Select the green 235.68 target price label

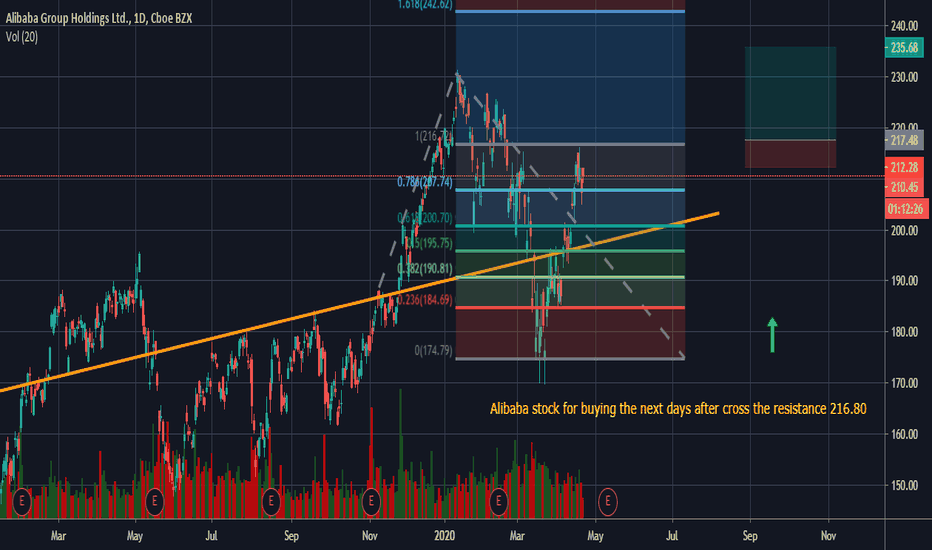pyautogui.click(x=904, y=48)
